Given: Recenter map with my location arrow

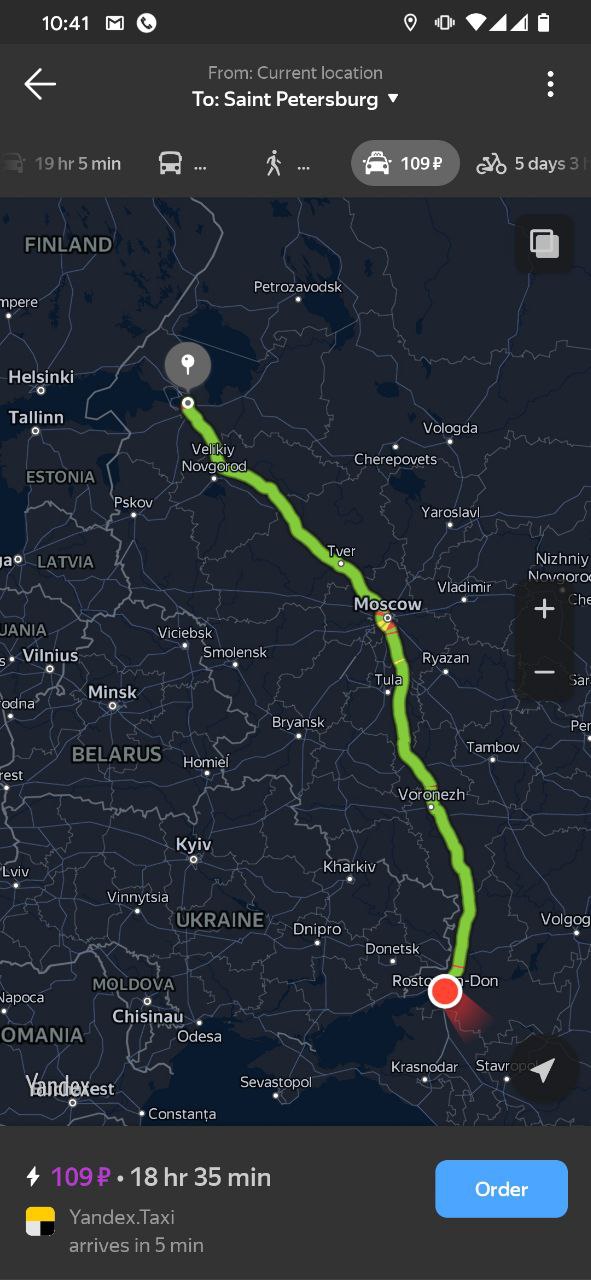Looking at the screenshot, I should coord(543,1071).
